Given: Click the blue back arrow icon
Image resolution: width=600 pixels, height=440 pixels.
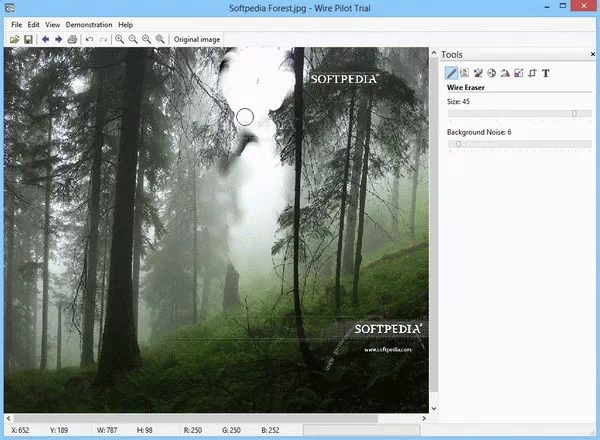Looking at the screenshot, I should pos(45,39).
